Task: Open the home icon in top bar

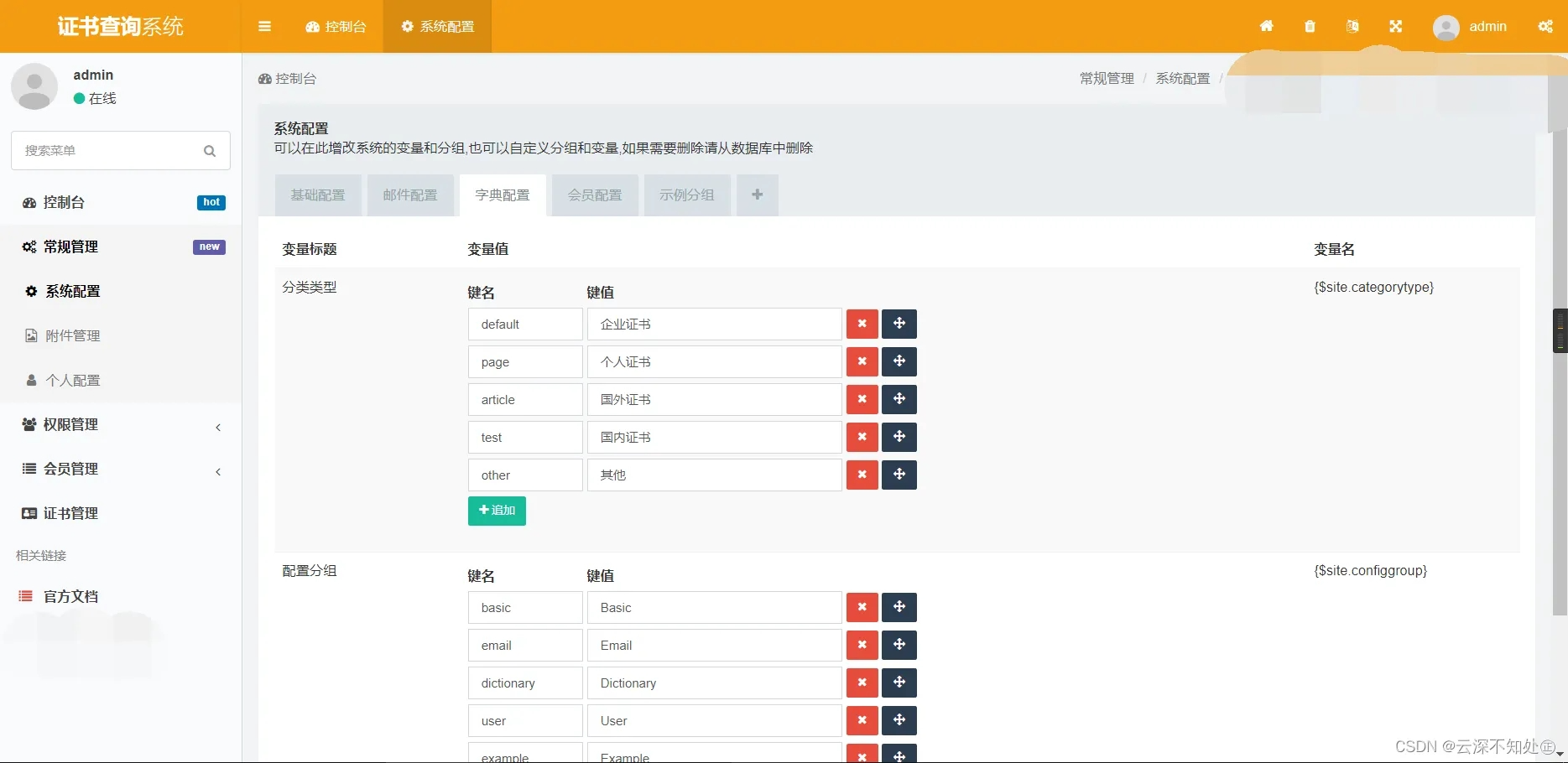Action: click(x=1267, y=26)
